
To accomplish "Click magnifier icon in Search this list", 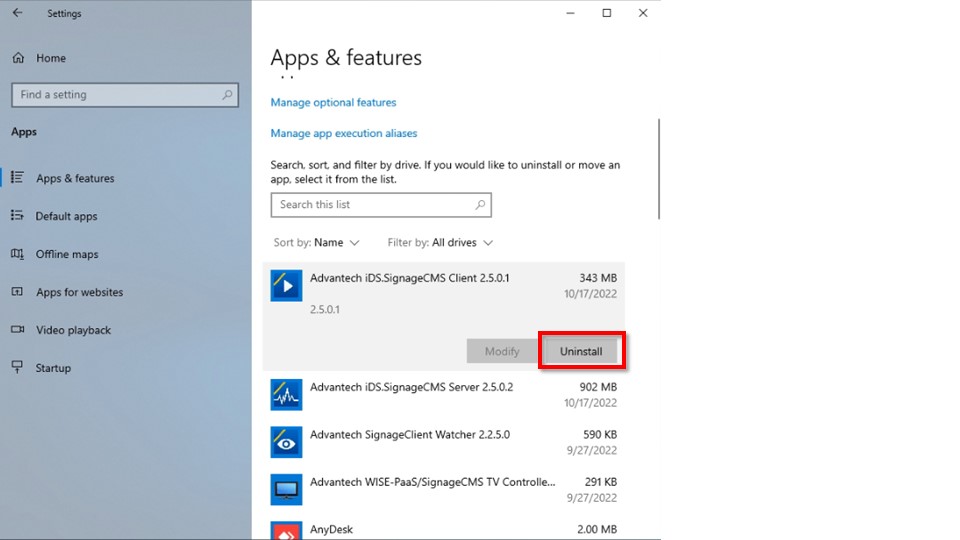I will tap(480, 205).
